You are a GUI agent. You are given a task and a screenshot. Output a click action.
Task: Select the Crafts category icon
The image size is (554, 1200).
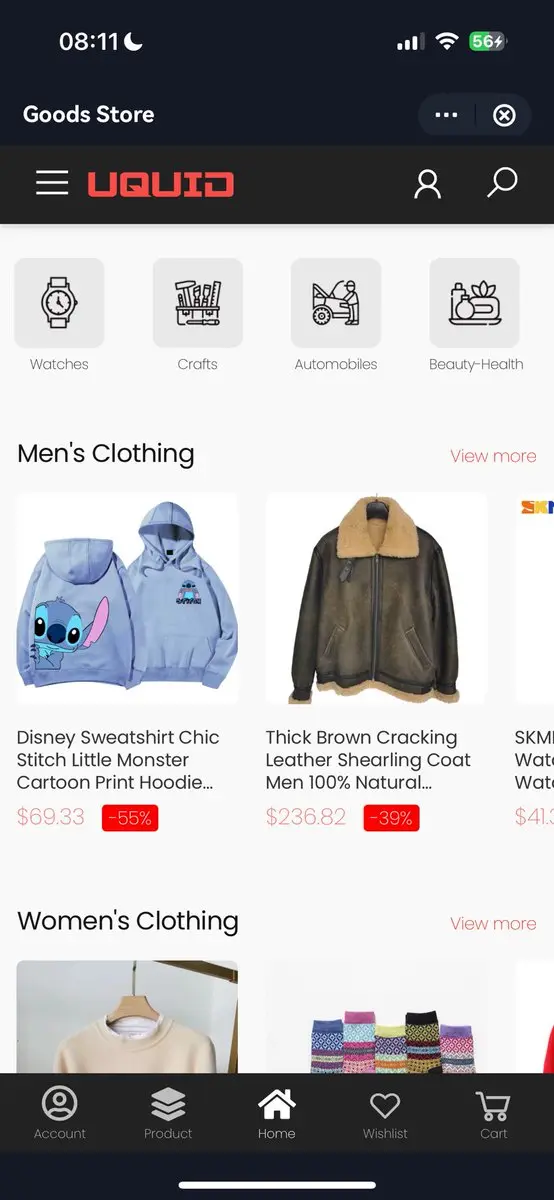pos(198,303)
